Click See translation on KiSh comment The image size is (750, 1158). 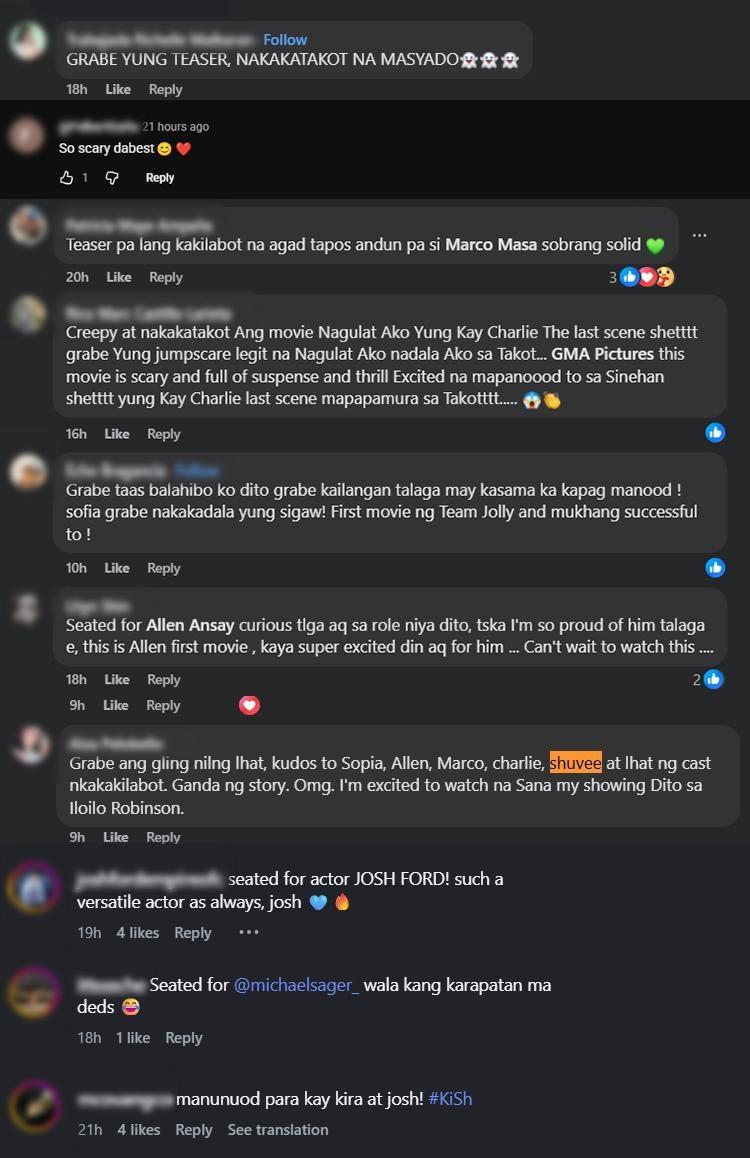tap(278, 1130)
